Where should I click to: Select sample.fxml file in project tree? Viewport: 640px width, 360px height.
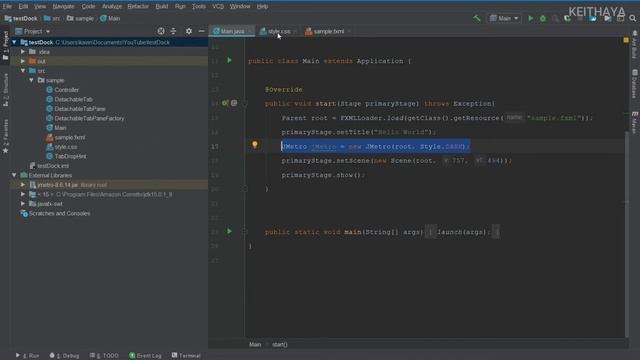pos(70,137)
